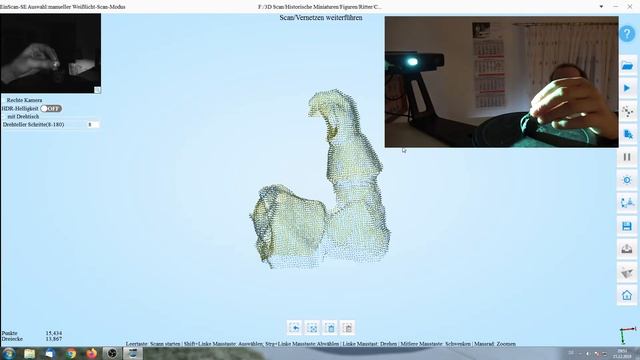Click the turntable alignment icon above the save icon
640x360 pixels.
[627, 203]
